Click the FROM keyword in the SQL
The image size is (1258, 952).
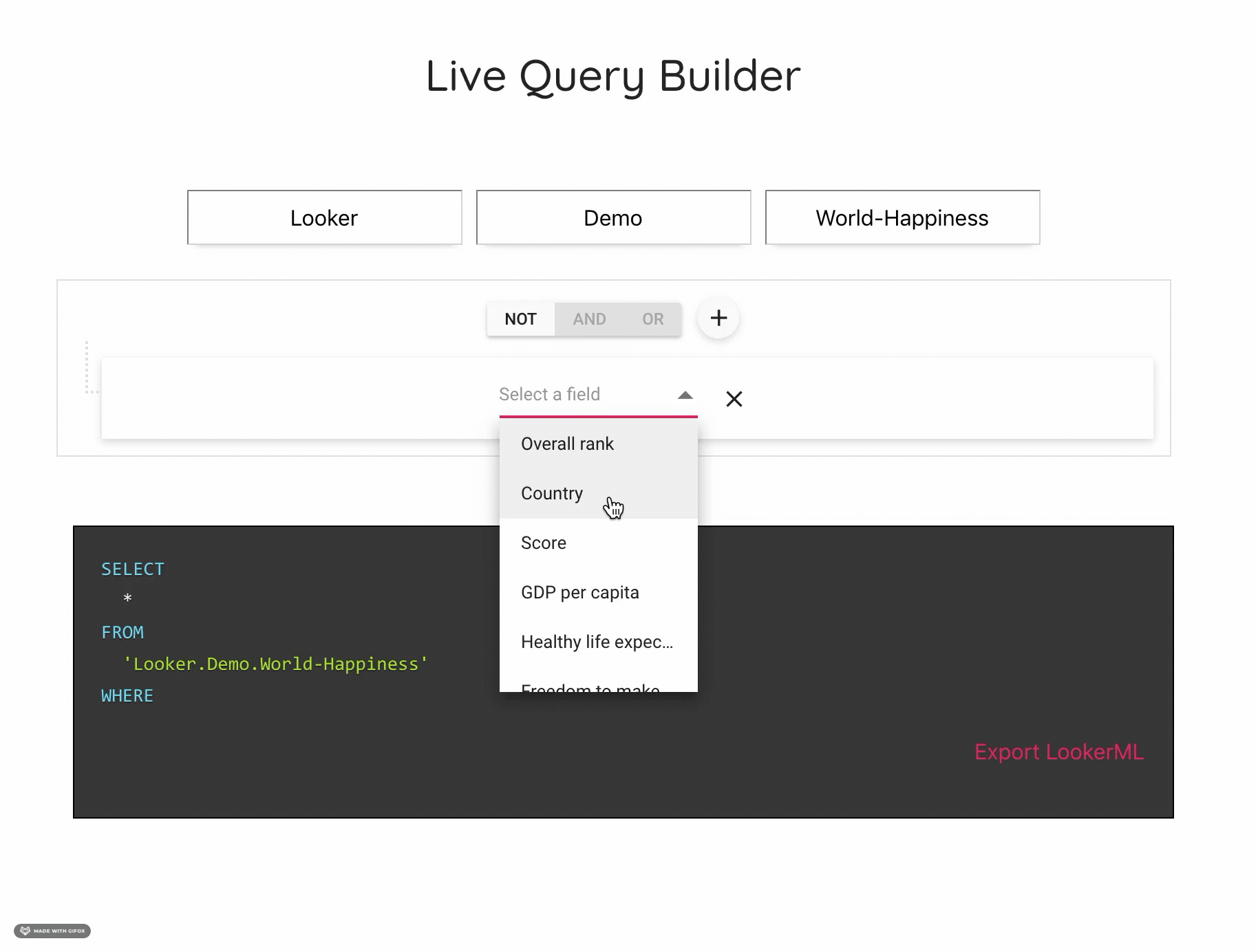click(x=122, y=633)
